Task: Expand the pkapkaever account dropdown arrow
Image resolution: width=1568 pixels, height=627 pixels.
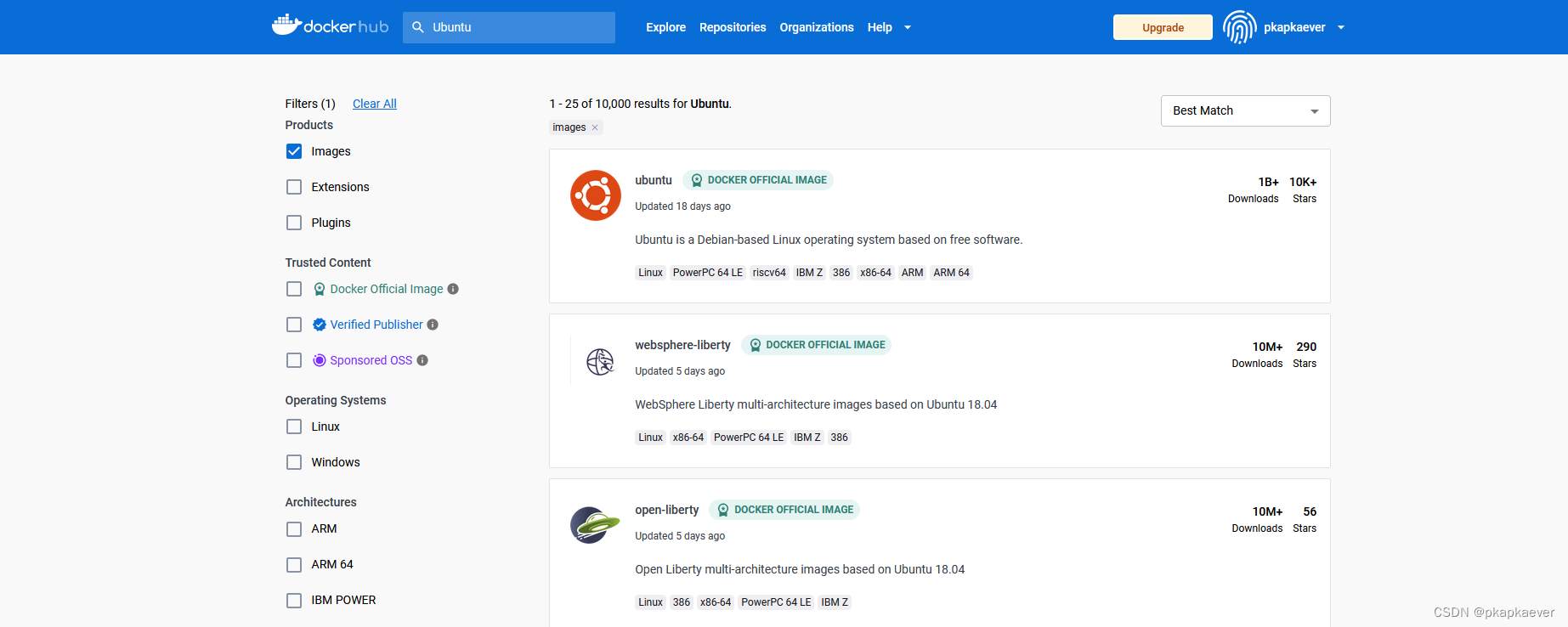Action: click(1341, 27)
